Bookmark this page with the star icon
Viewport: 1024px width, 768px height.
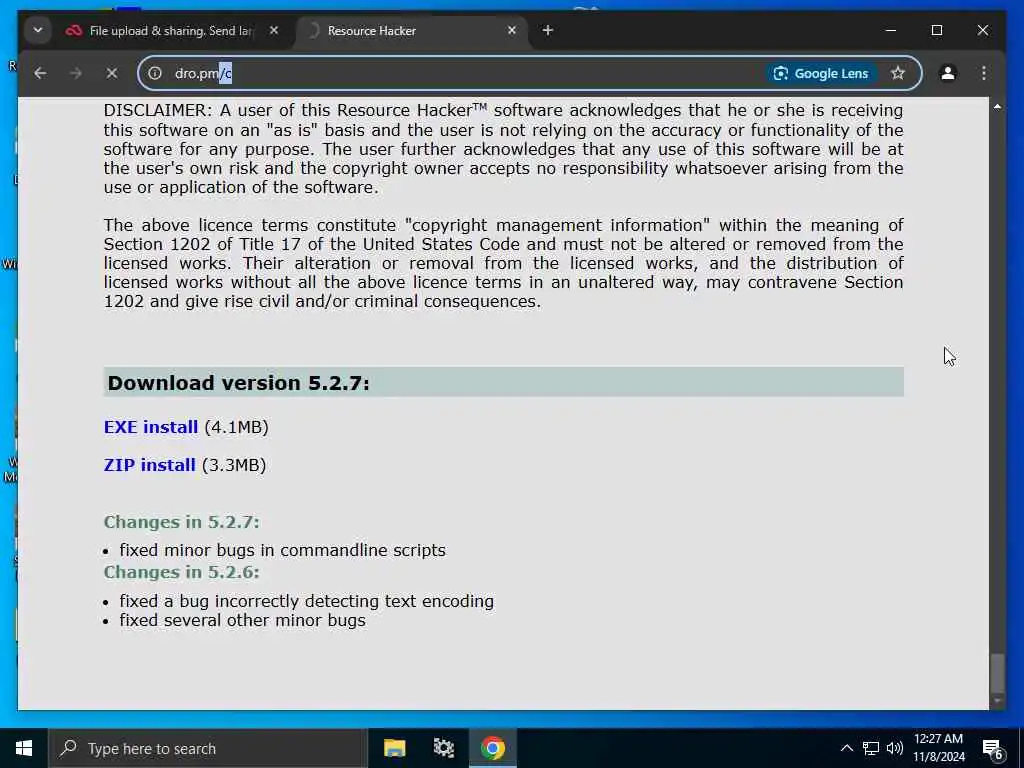tap(898, 73)
